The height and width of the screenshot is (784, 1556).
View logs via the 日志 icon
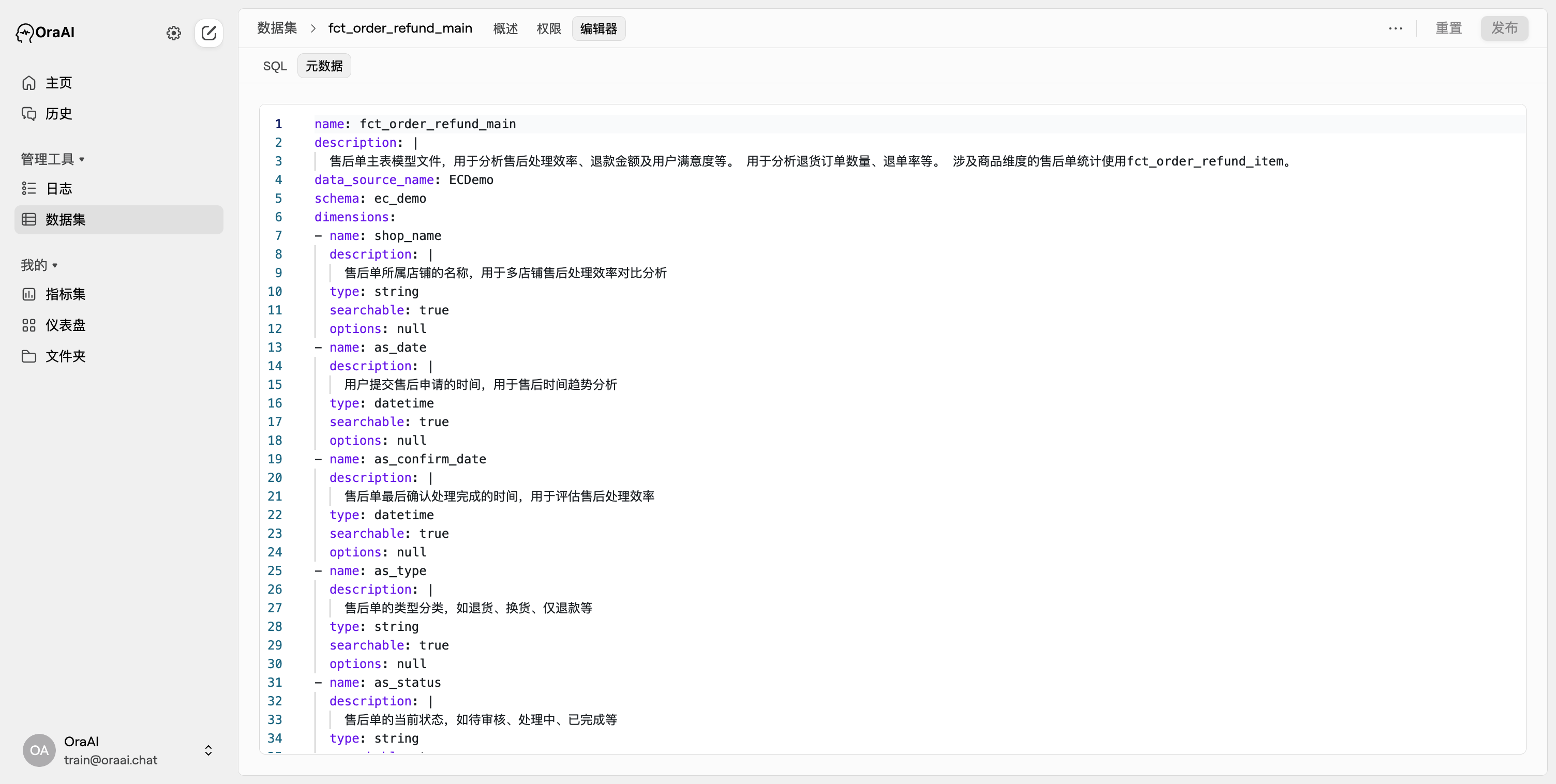coord(28,188)
